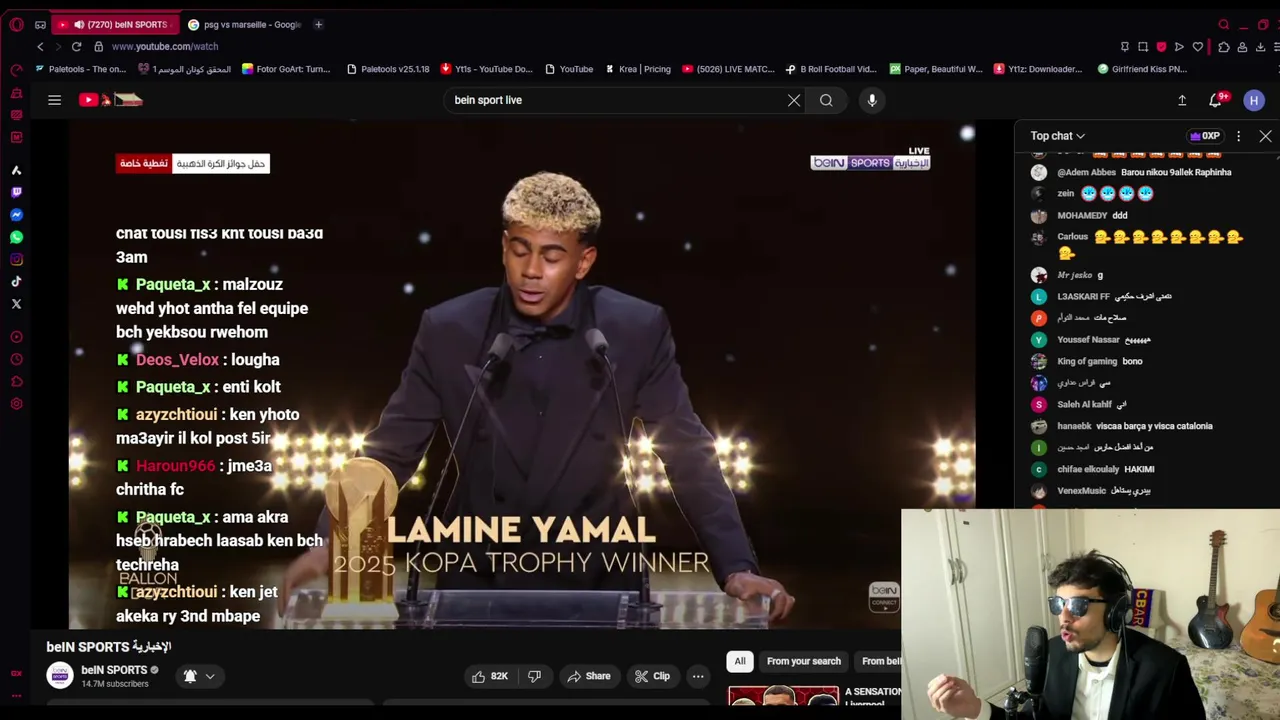Viewport: 1280px width, 720px height.
Task: Share the video using Share button
Action: tap(588, 676)
